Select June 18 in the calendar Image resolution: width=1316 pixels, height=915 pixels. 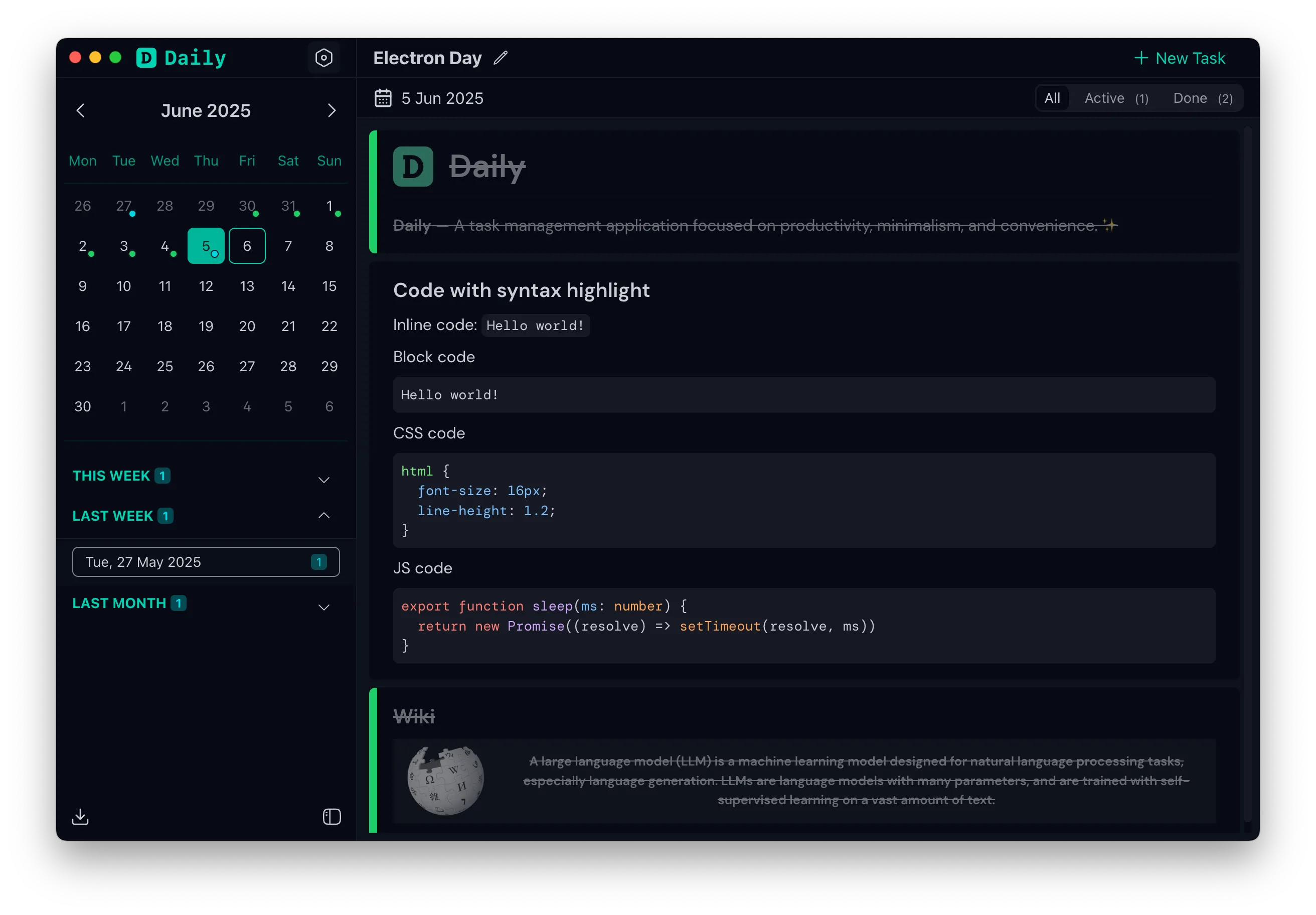coord(165,326)
